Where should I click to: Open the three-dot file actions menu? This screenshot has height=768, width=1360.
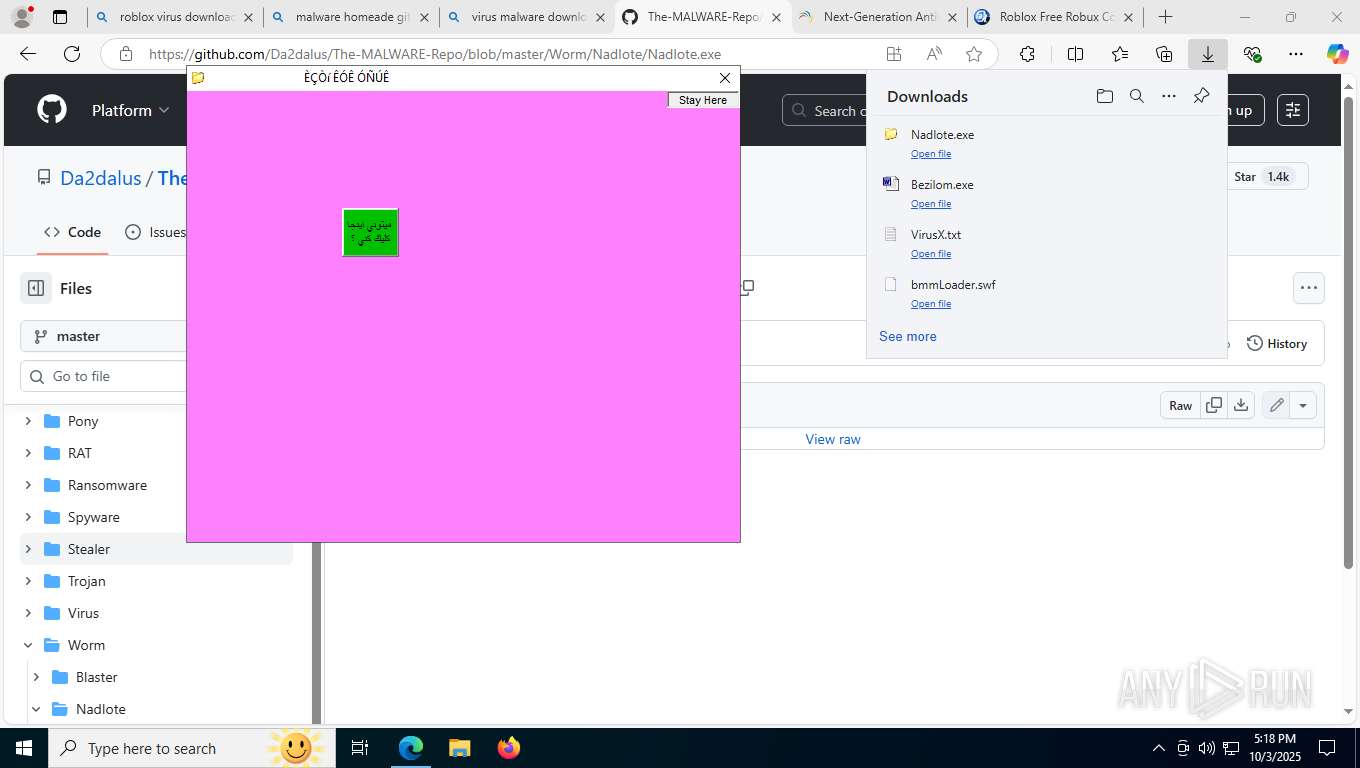[x=1309, y=288]
